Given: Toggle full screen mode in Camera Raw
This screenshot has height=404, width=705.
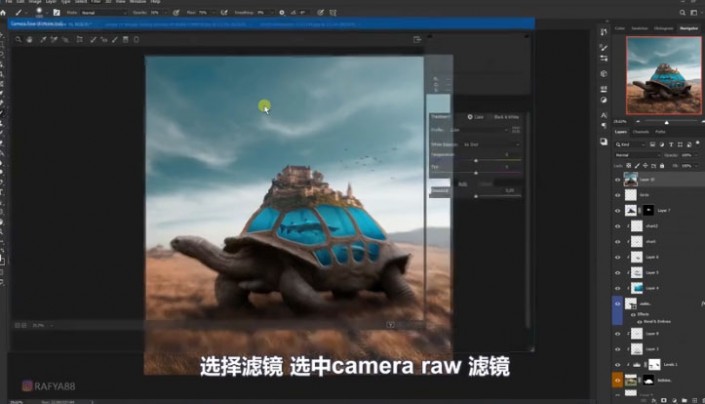Looking at the screenshot, I should tap(415, 40).
